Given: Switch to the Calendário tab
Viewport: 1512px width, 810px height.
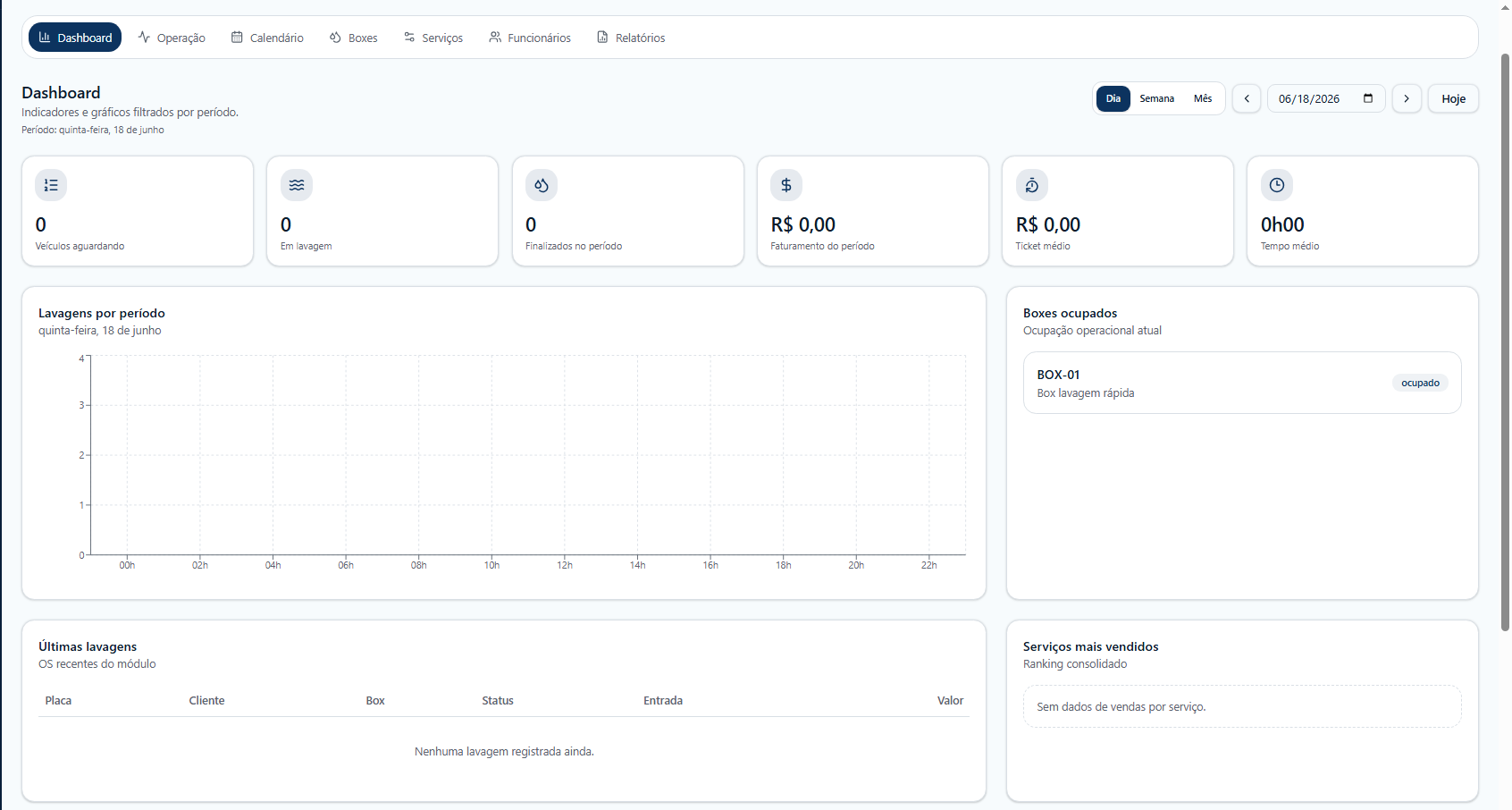Looking at the screenshot, I should tap(267, 38).
